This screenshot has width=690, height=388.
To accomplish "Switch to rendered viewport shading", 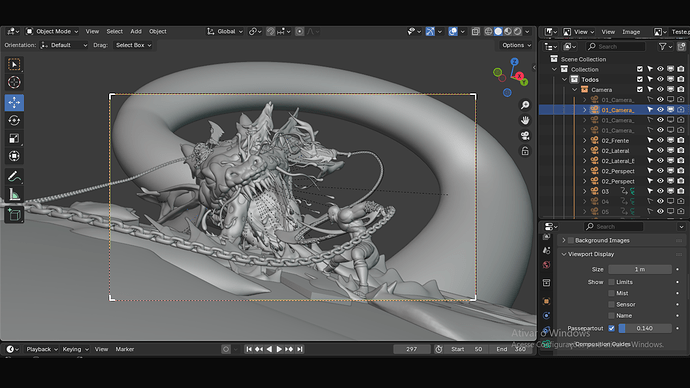I will click(518, 32).
